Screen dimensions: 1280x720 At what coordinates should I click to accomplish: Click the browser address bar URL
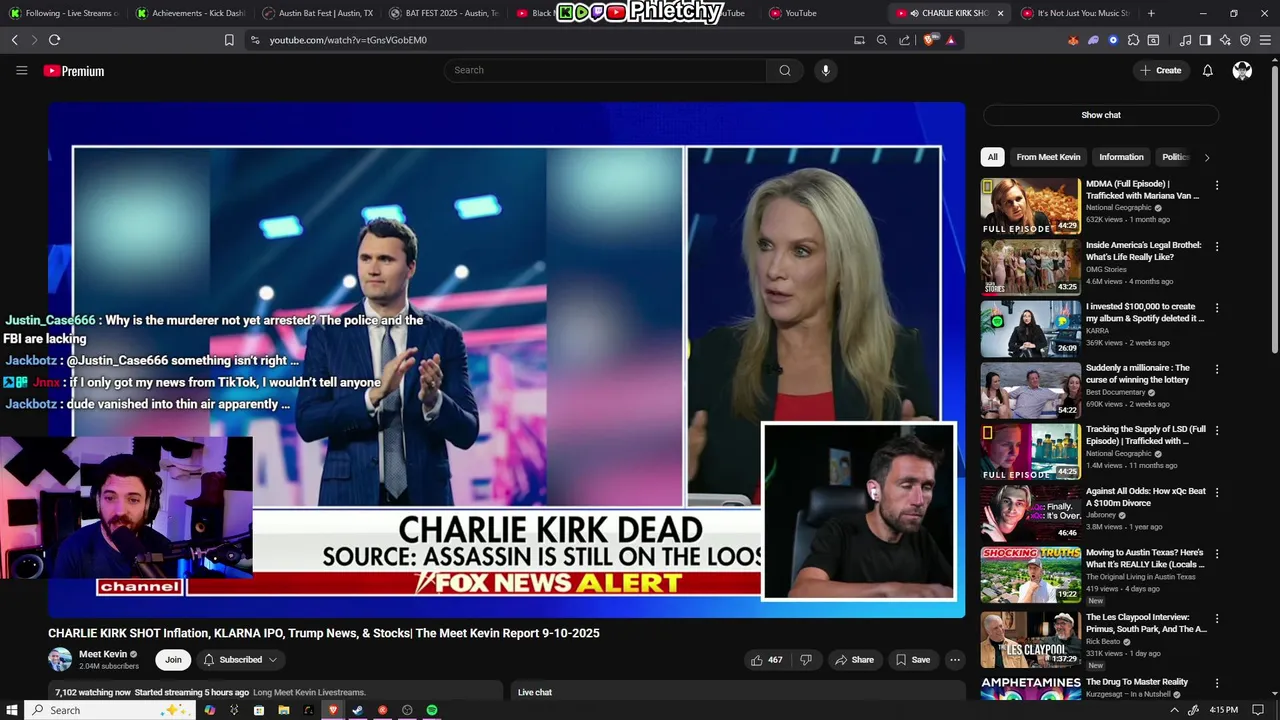tap(348, 40)
